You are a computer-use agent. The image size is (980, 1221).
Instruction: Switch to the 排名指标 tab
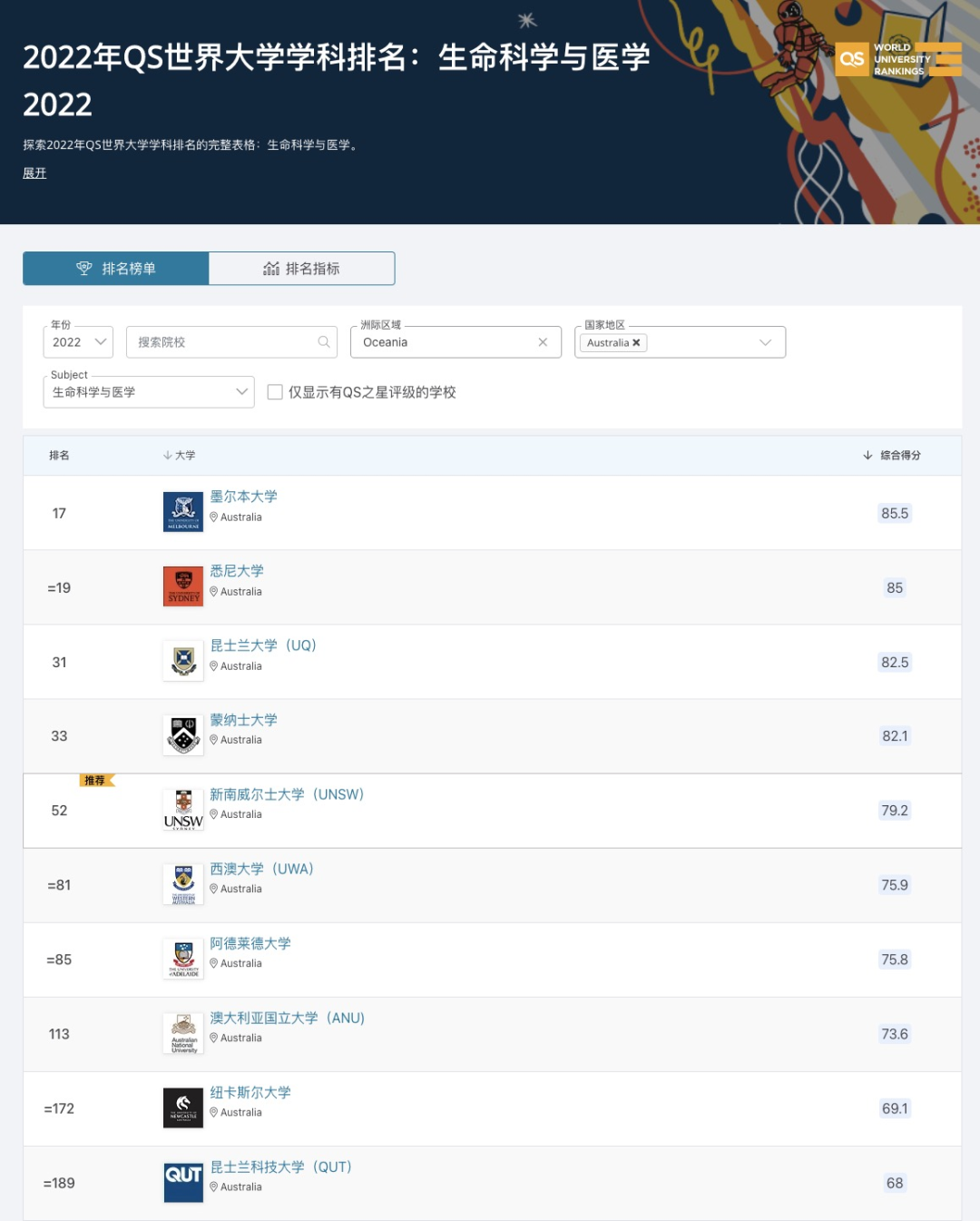(x=302, y=269)
